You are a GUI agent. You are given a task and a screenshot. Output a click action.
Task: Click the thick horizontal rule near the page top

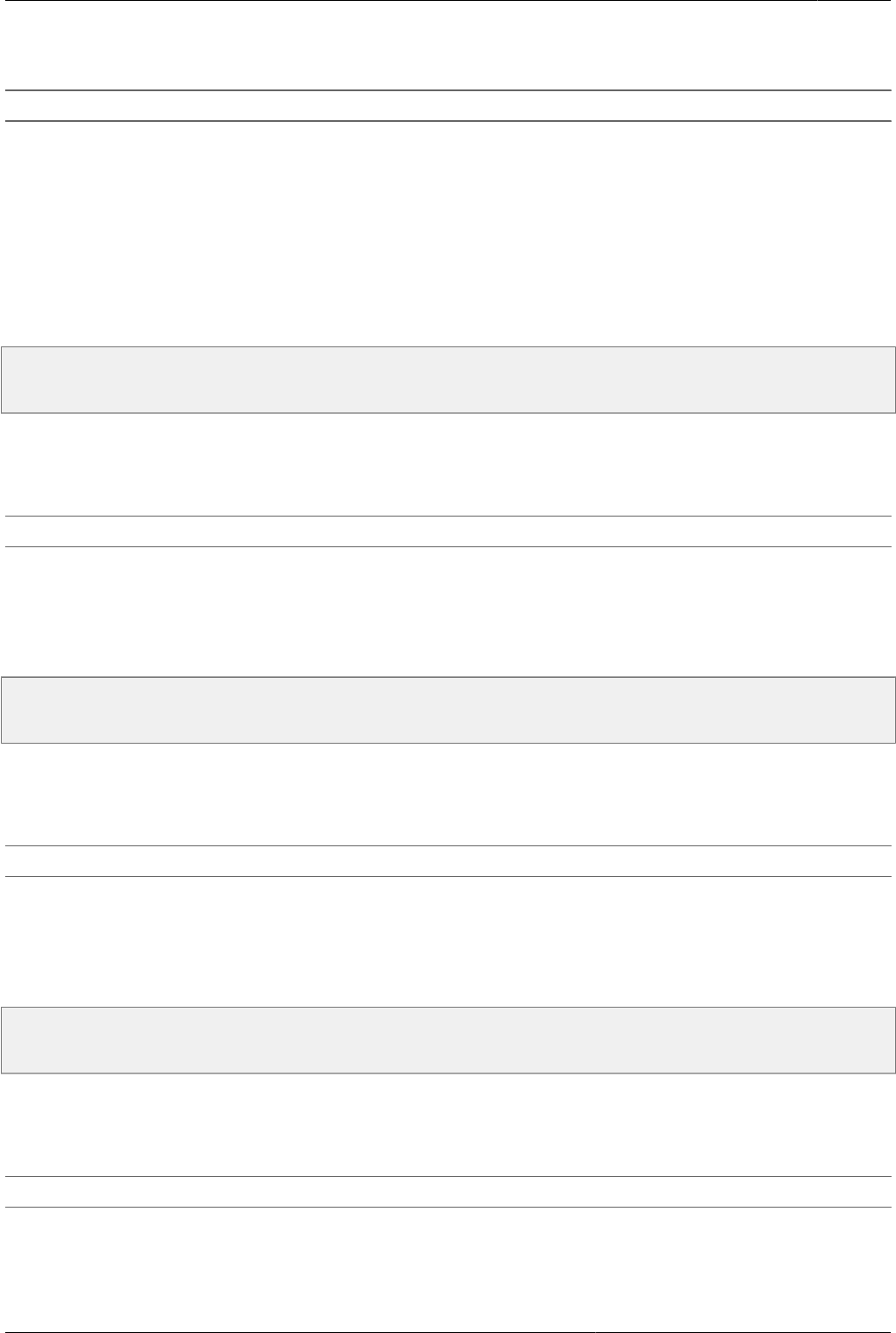click(x=447, y=90)
